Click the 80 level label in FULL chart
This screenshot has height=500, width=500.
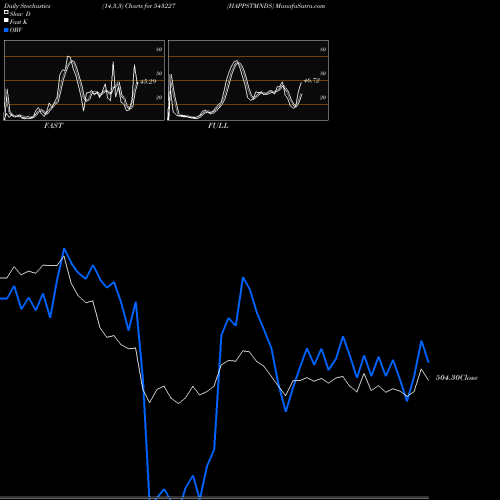(323, 49)
